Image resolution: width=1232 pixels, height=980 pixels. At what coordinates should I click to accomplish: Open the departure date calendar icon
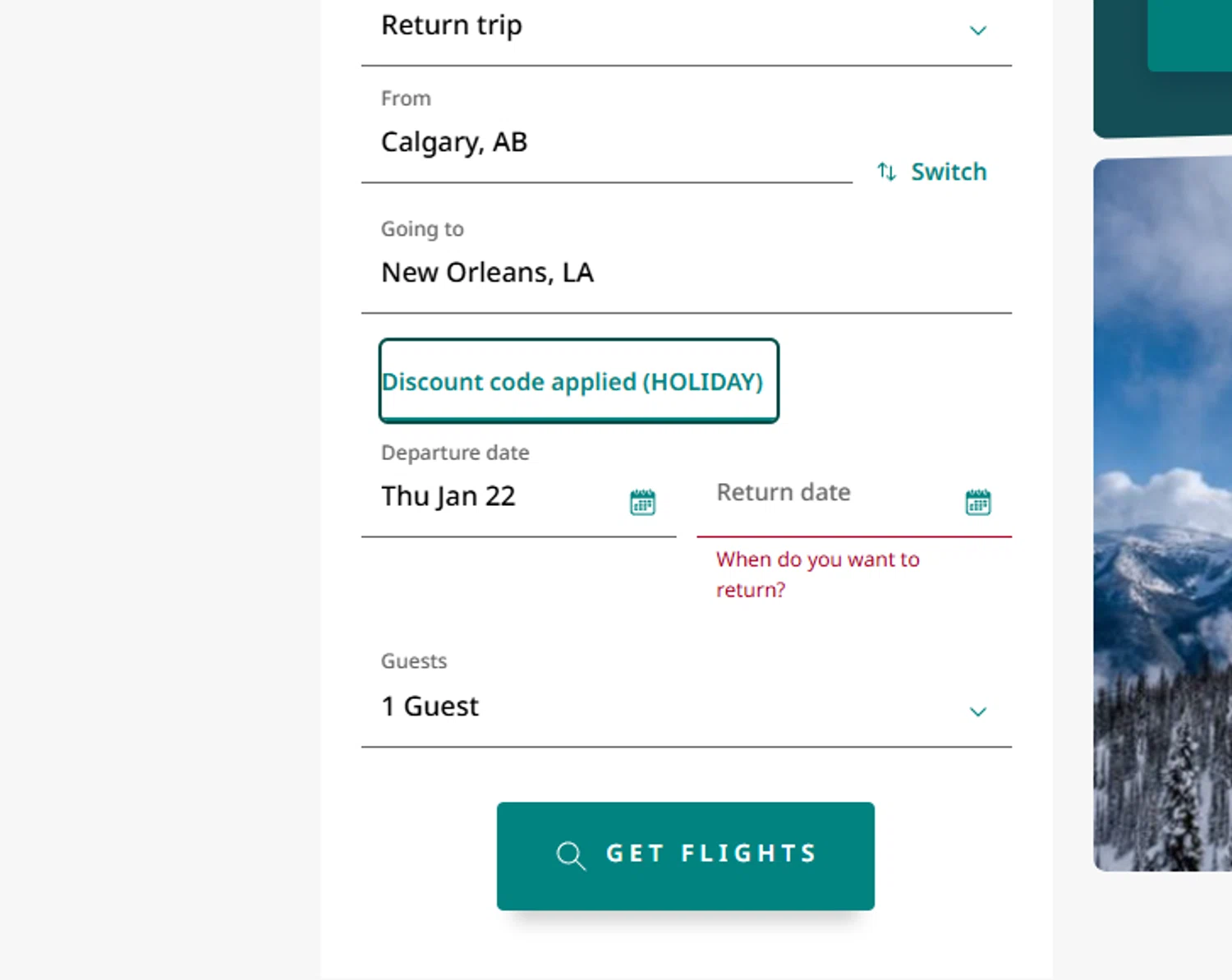[642, 502]
